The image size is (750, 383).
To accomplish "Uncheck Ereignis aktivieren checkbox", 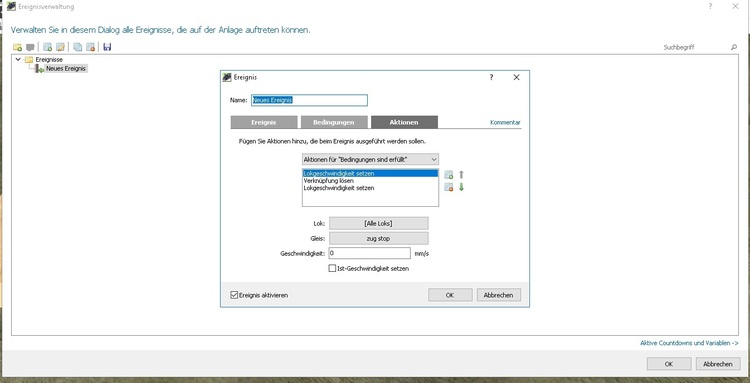I will [x=234, y=295].
